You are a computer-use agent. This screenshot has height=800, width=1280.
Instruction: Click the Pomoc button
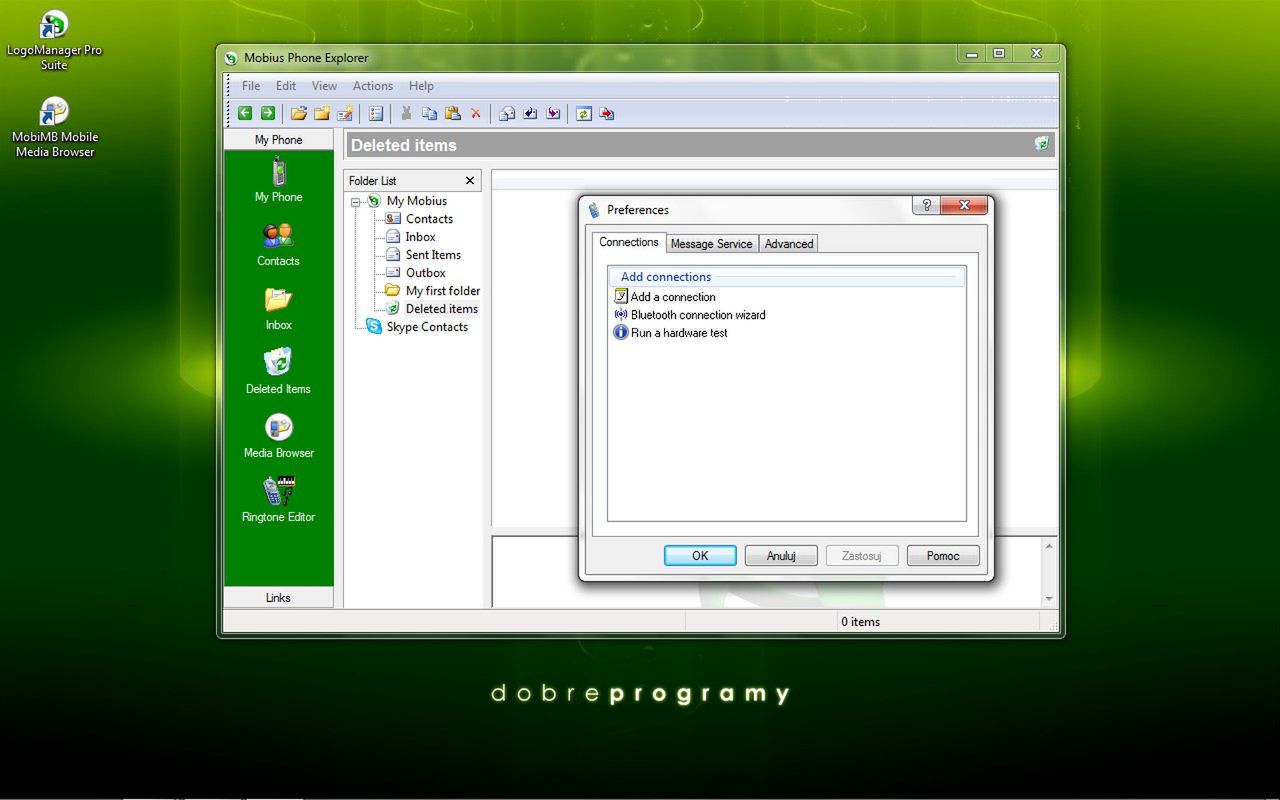point(943,556)
